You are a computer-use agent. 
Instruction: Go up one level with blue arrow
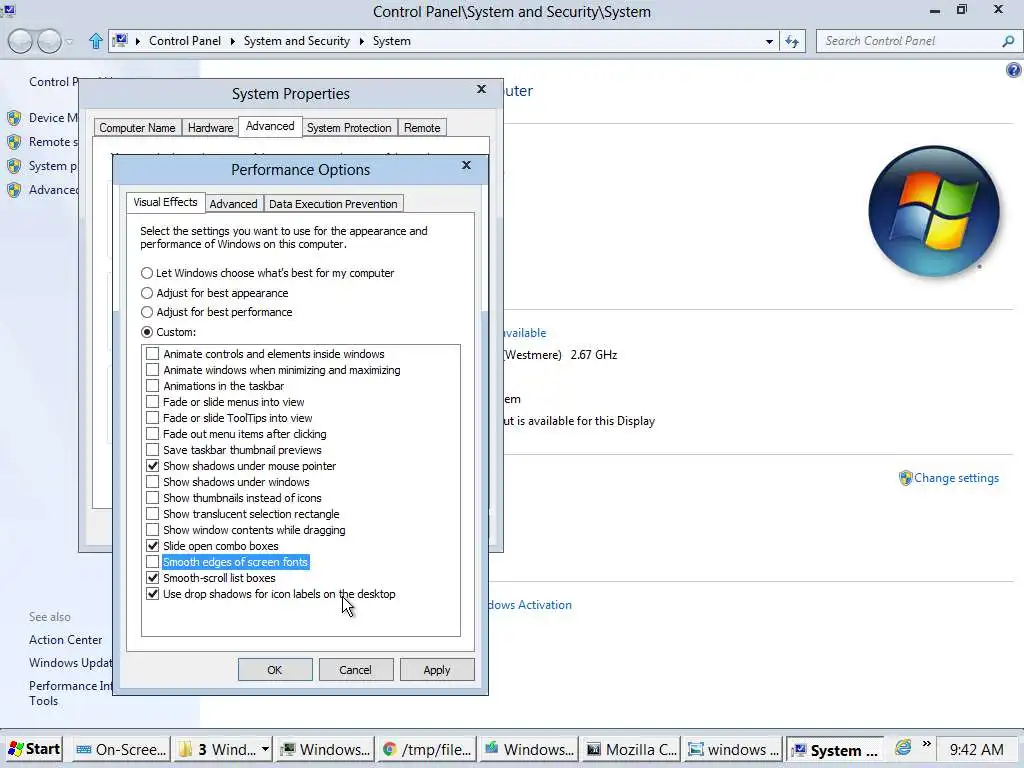pyautogui.click(x=95, y=41)
